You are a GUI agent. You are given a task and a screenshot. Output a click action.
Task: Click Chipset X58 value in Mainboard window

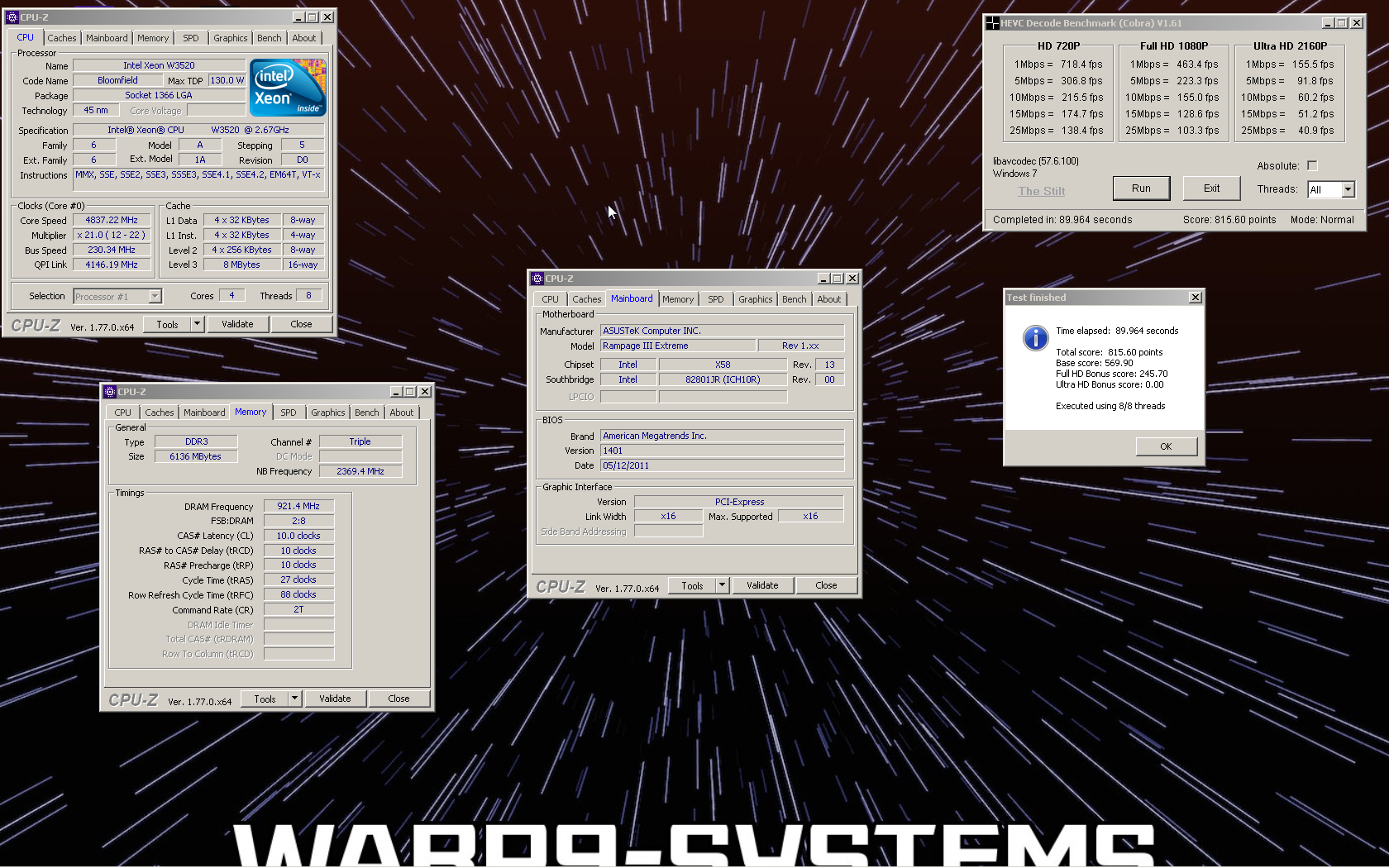point(723,365)
